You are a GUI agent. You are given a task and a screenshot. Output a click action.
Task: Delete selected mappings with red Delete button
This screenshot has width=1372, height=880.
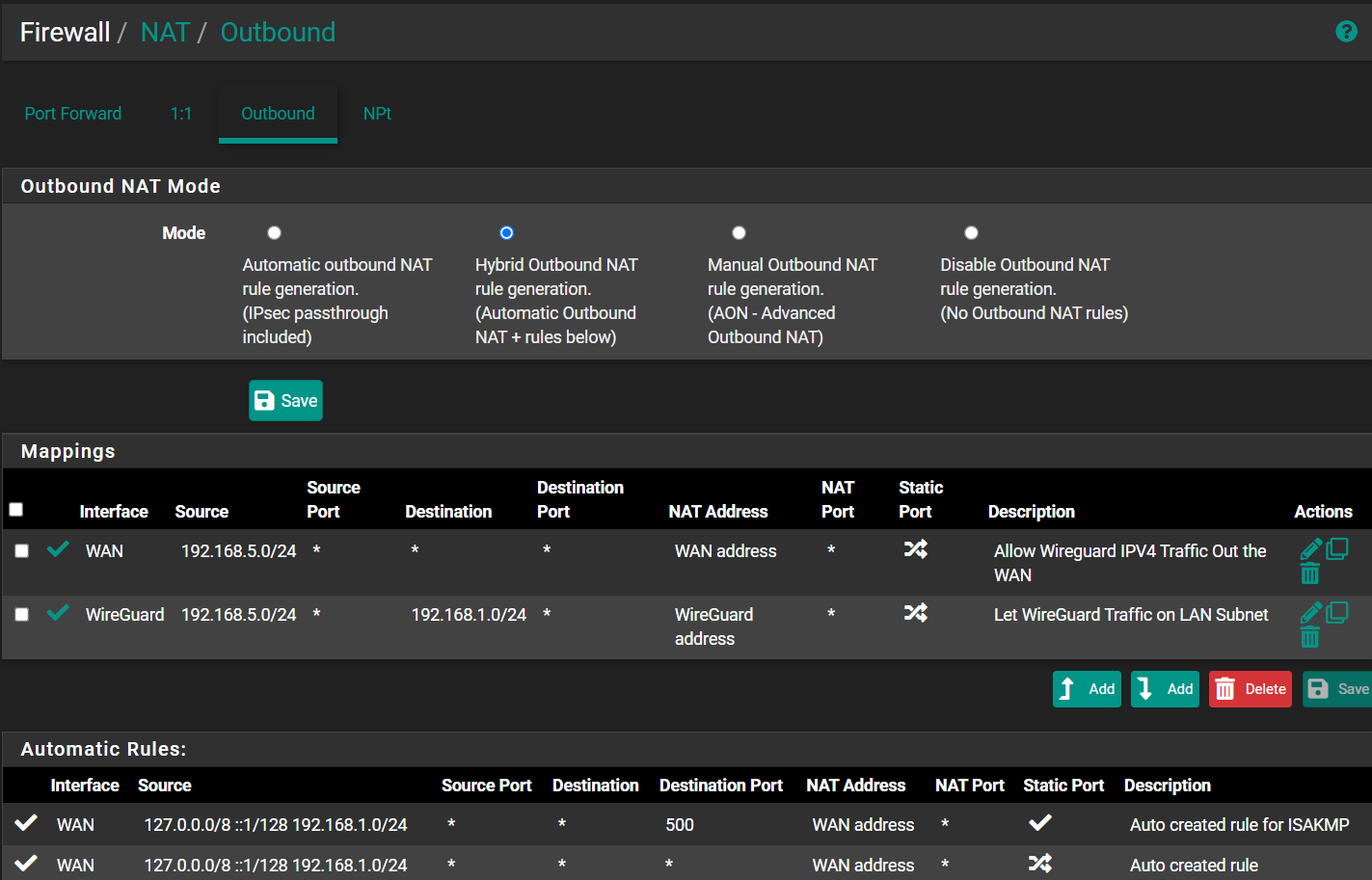coord(1251,689)
